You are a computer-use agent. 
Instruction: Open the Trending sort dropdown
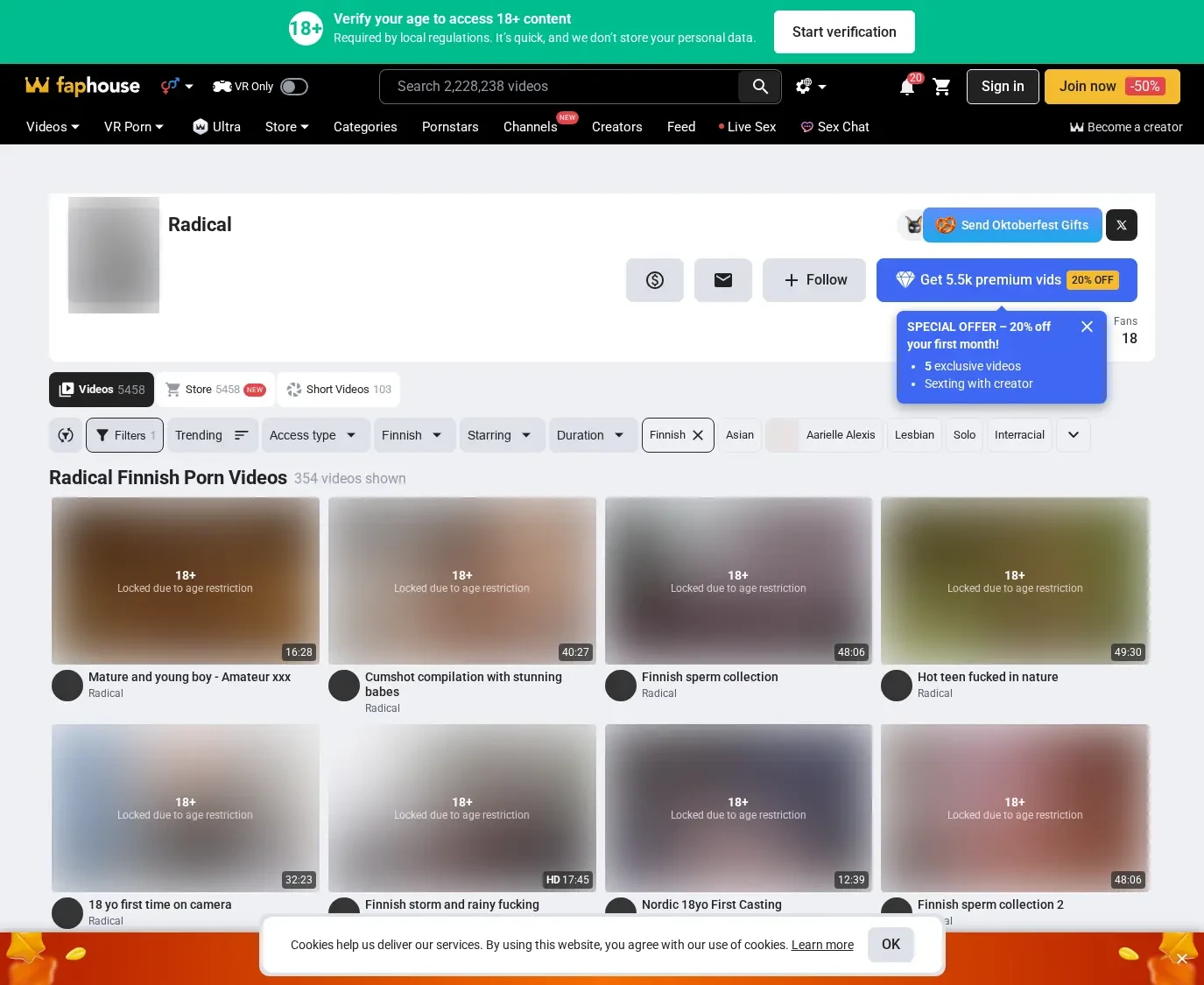(212, 435)
